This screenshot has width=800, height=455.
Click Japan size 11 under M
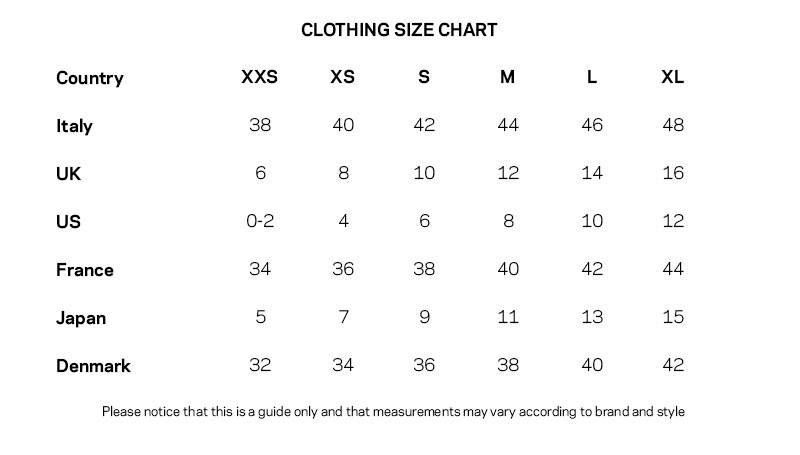point(508,317)
